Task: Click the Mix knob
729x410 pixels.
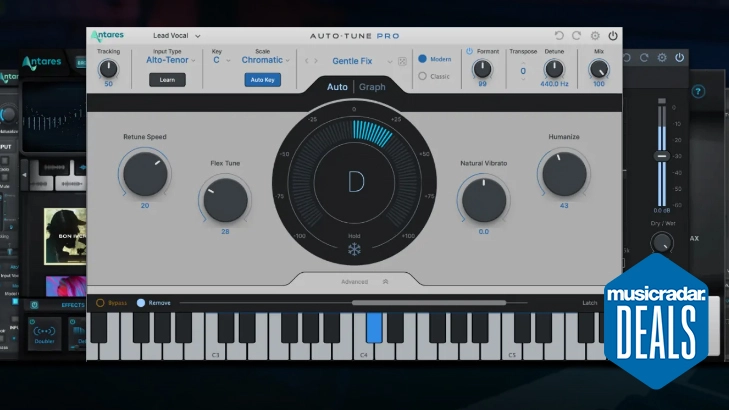Action: click(598, 69)
